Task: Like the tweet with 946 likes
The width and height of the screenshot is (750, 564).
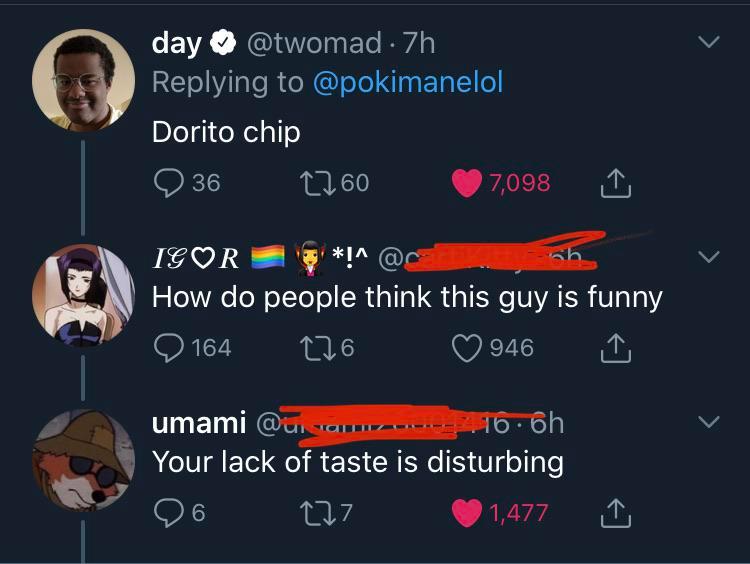Action: (x=466, y=347)
